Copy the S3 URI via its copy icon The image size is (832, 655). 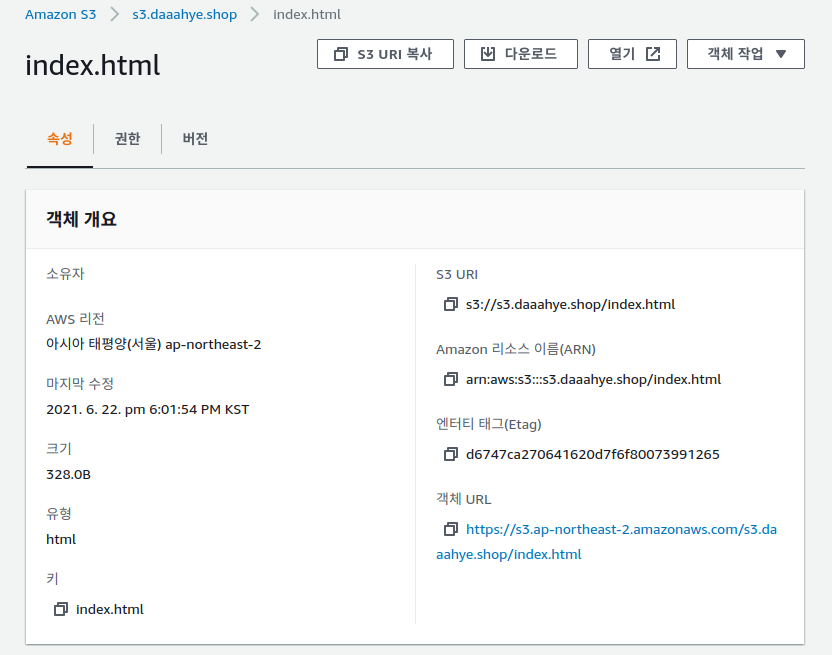pos(450,304)
